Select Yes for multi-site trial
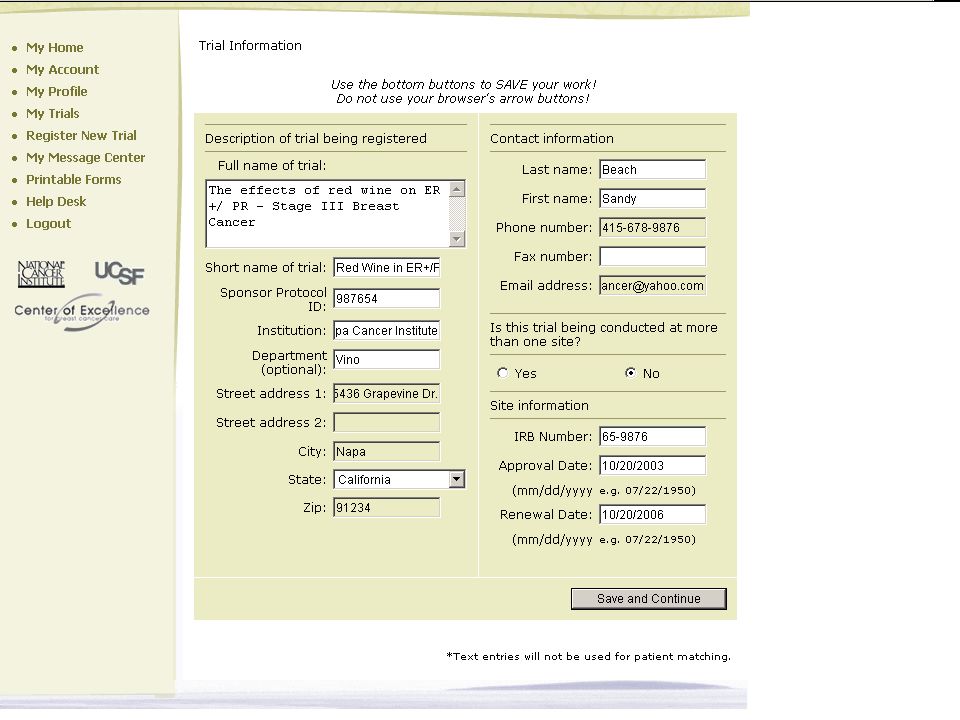960x720 pixels. (x=503, y=373)
